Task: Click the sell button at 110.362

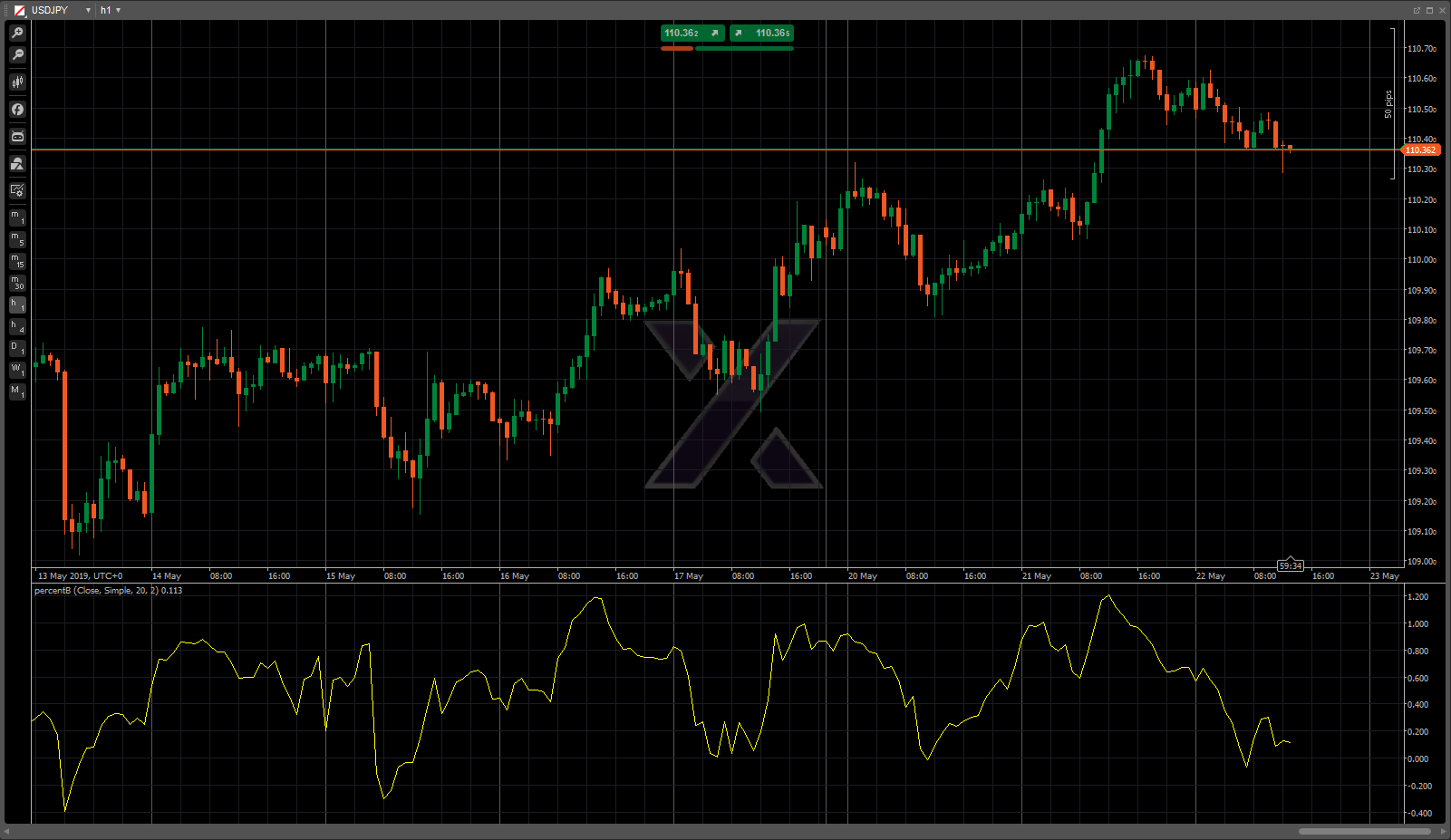Action: [x=692, y=34]
